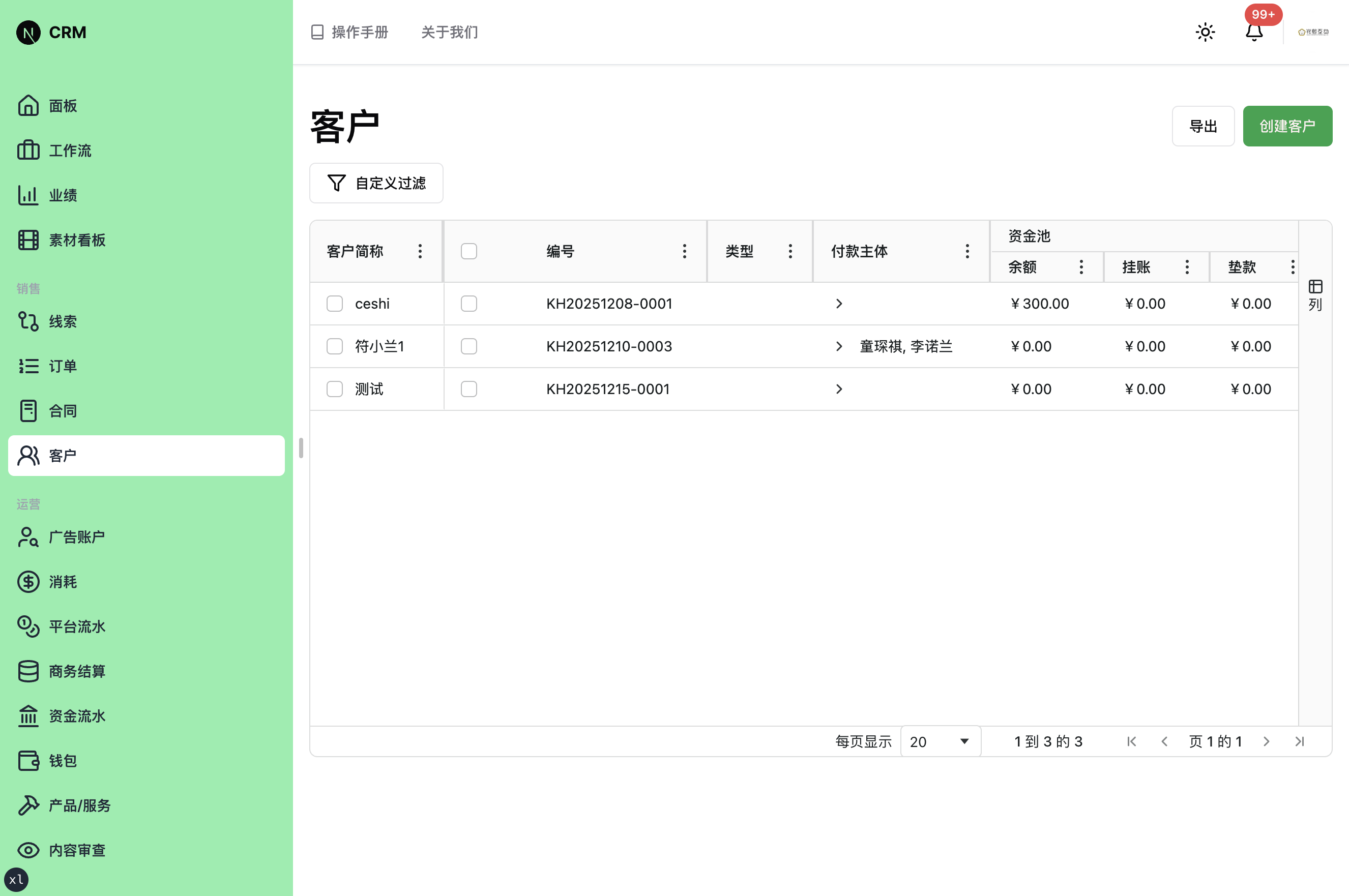This screenshot has width=1349, height=896.
Task: Open the 编号 column options menu
Action: (x=684, y=251)
